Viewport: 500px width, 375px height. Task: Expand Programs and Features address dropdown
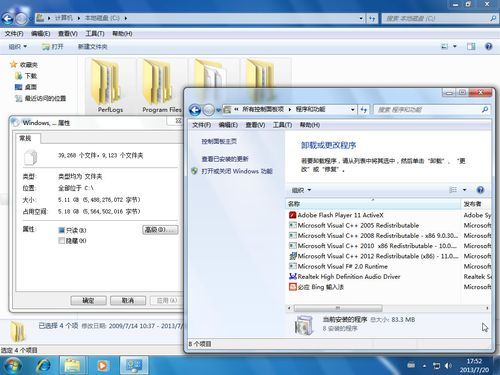353,109
